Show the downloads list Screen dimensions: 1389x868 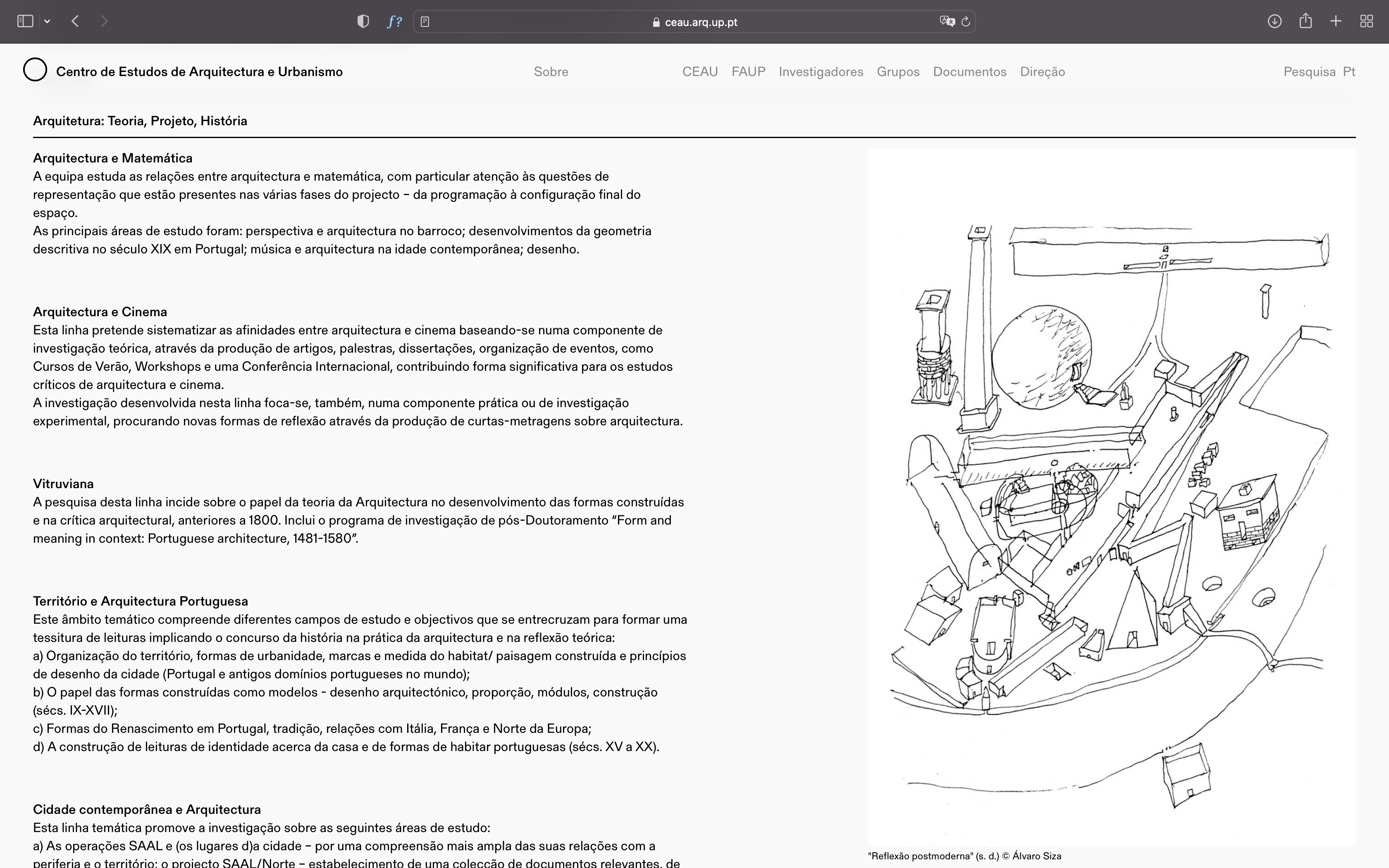pos(1274,21)
